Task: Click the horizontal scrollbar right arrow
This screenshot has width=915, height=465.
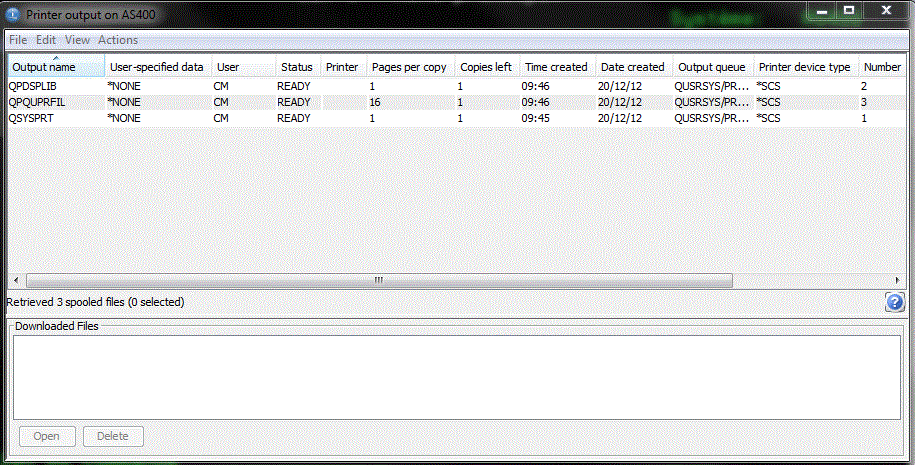Action: [898, 281]
